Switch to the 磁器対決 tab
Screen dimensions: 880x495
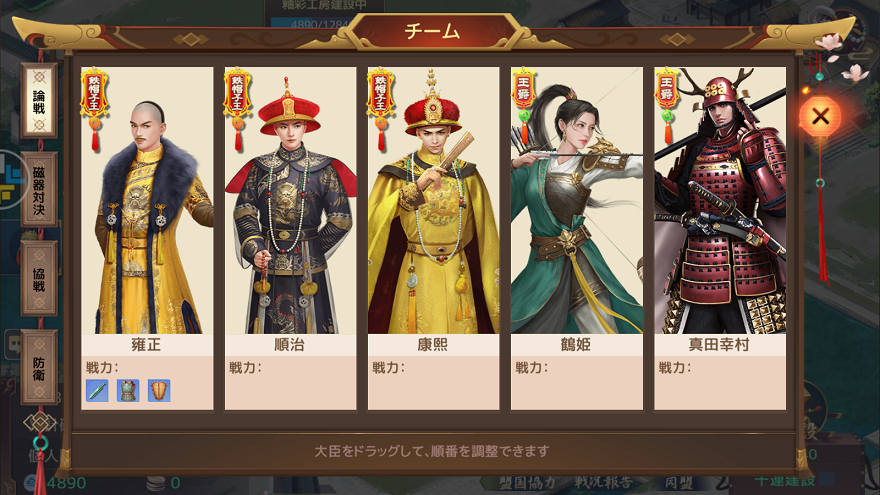(39, 190)
